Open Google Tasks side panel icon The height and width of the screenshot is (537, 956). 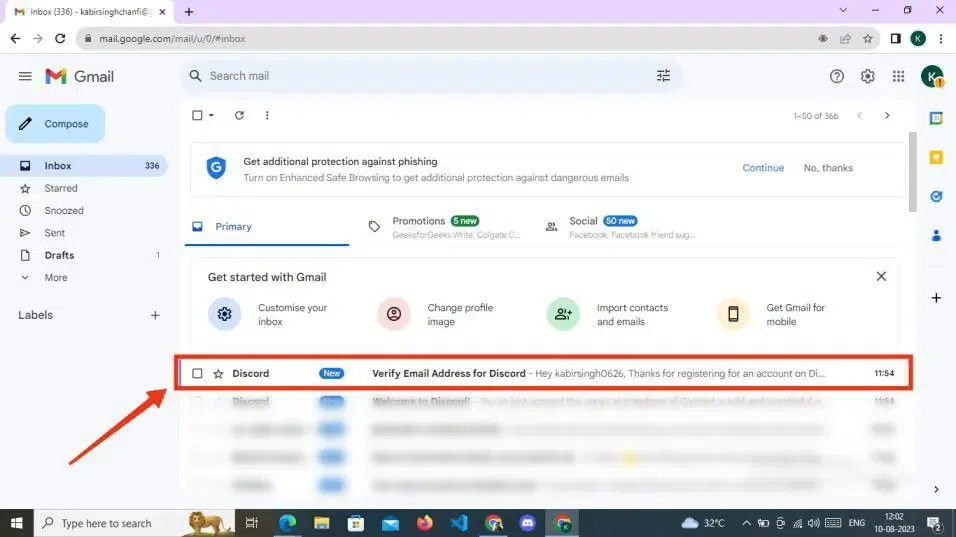point(936,196)
